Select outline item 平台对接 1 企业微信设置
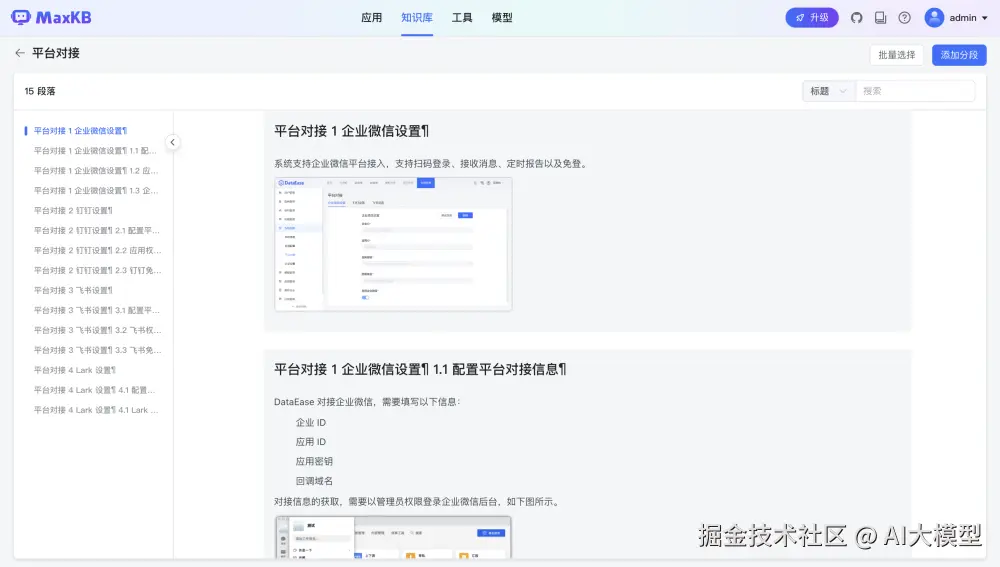The height and width of the screenshot is (567, 1000). (x=80, y=131)
